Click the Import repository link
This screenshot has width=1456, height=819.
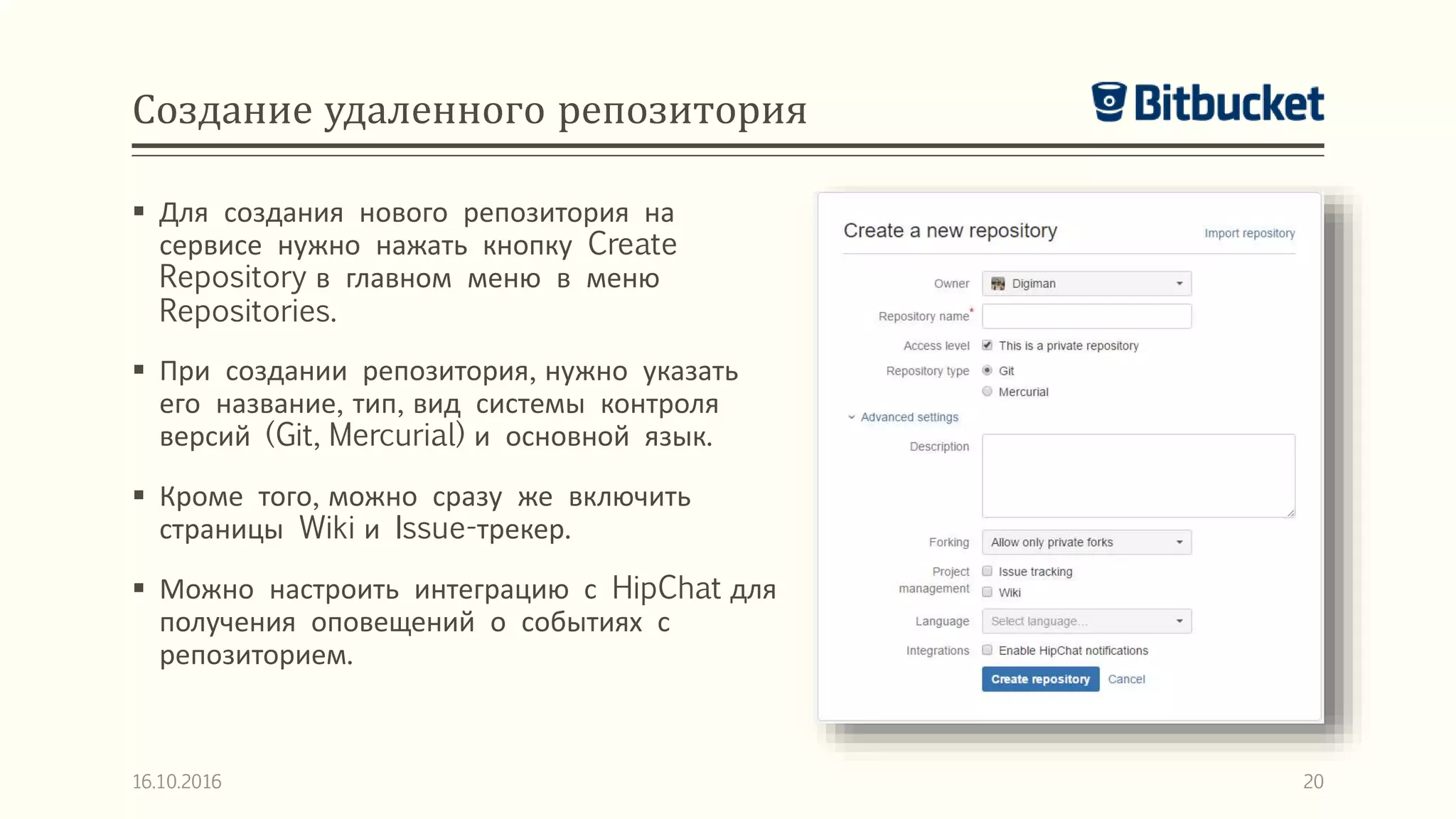1249,233
